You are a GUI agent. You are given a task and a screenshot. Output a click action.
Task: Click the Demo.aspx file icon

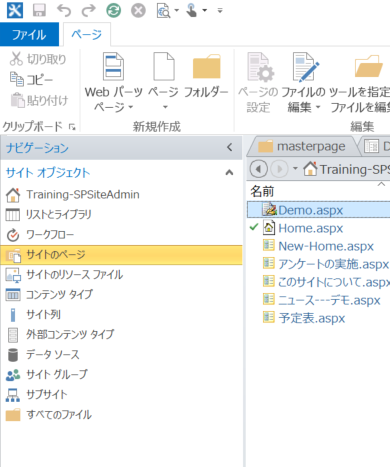click(269, 210)
